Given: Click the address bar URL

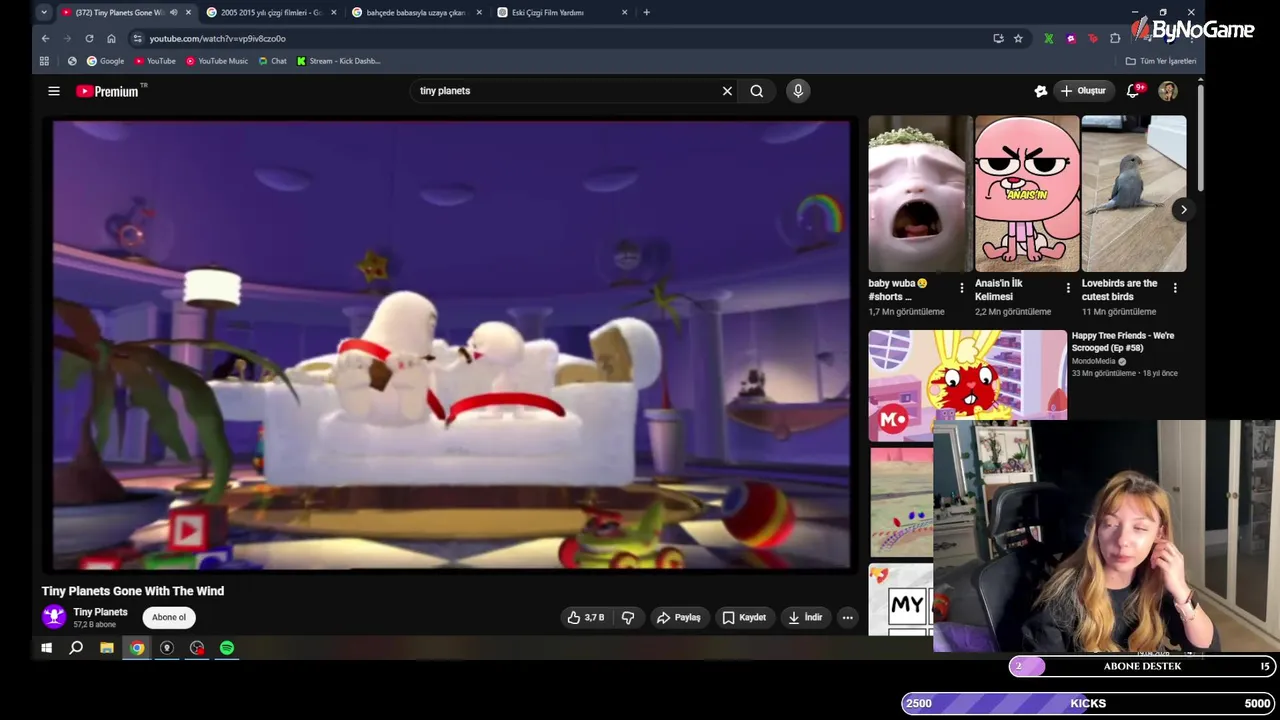Looking at the screenshot, I should 217,39.
